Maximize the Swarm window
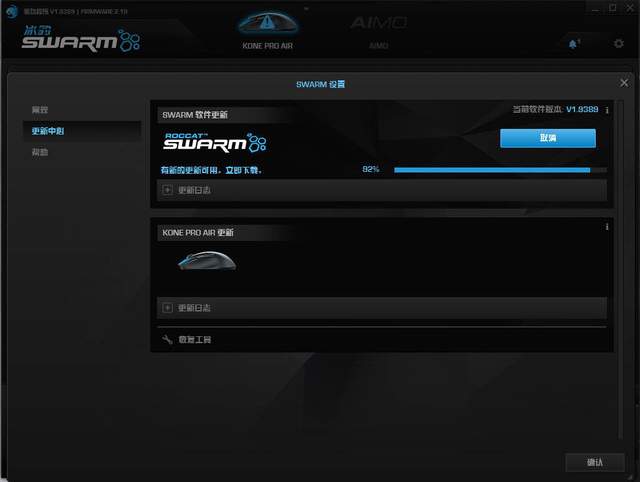The width and height of the screenshot is (640, 482). [613, 8]
